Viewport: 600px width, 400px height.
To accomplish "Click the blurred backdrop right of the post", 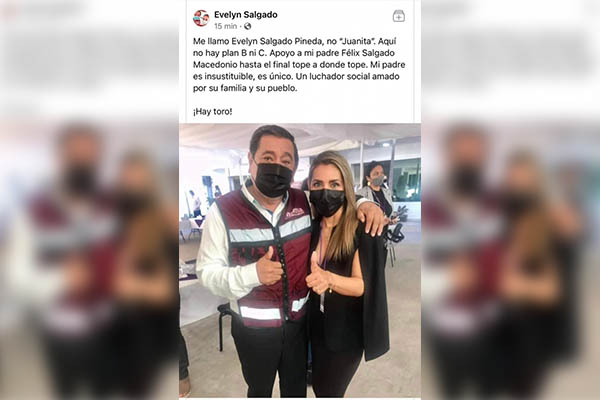I will click(510, 200).
